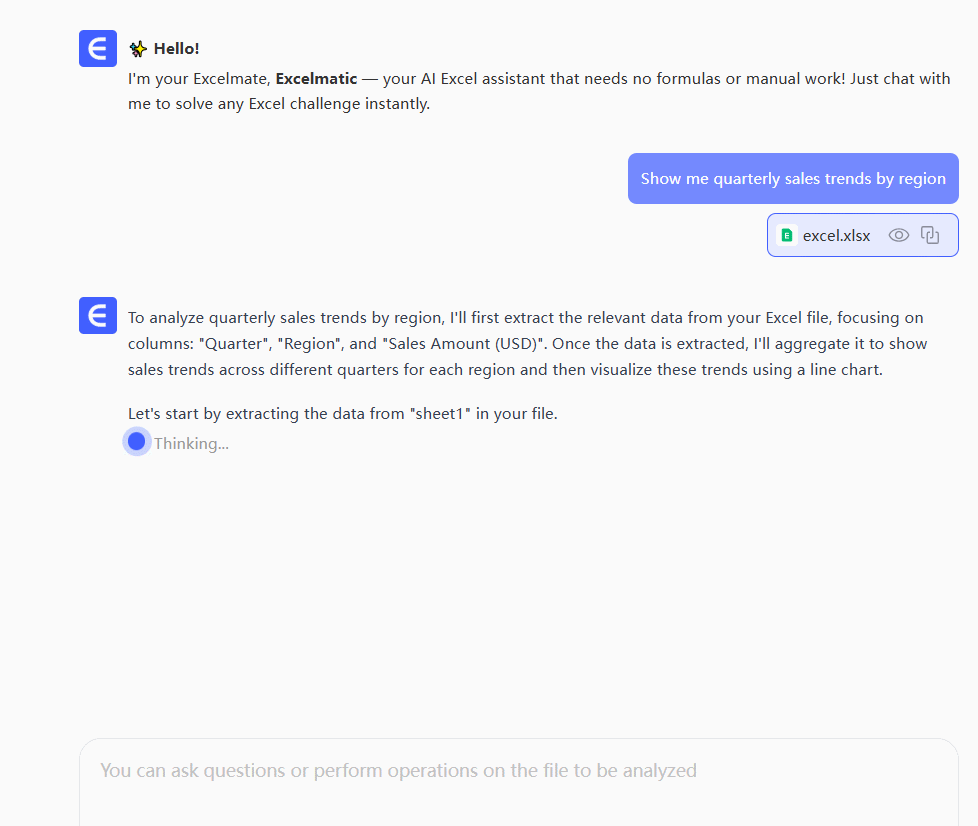Open the excel.xlsx file name
978x826 pixels.
coord(836,236)
